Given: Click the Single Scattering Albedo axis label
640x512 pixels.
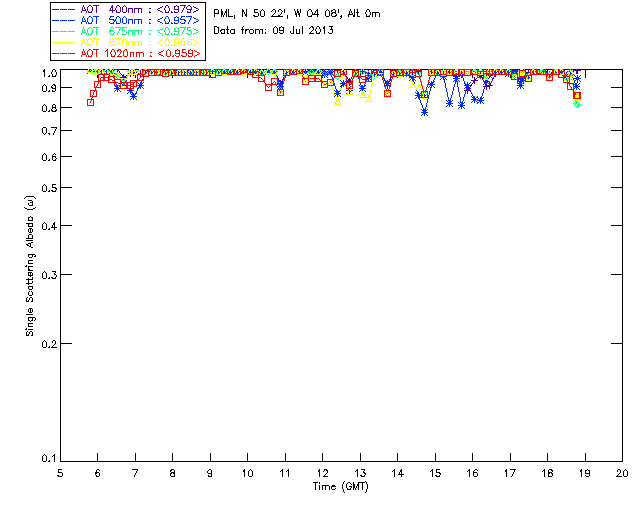Looking at the screenshot, I should 30,266.
